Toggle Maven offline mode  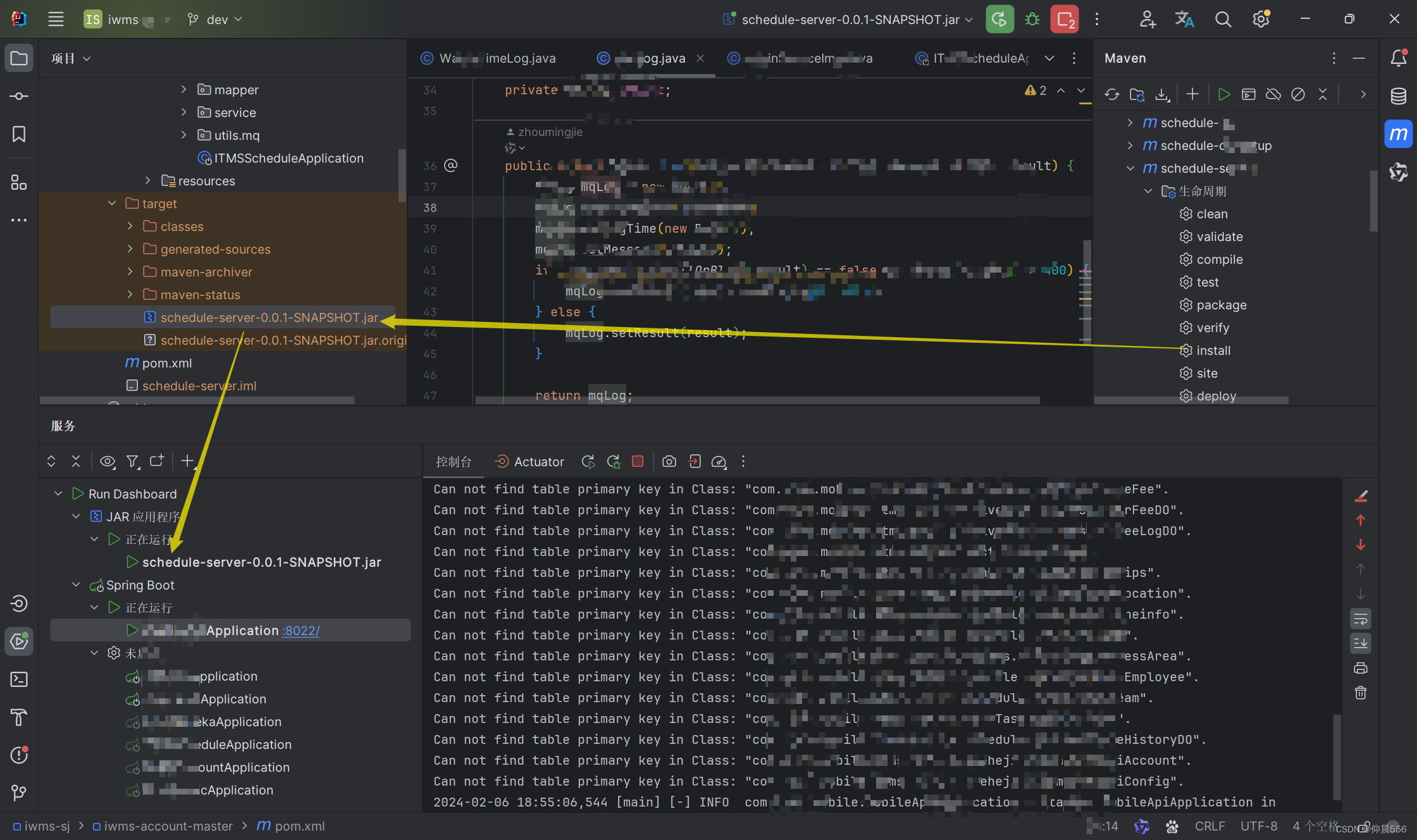pyautogui.click(x=1273, y=94)
